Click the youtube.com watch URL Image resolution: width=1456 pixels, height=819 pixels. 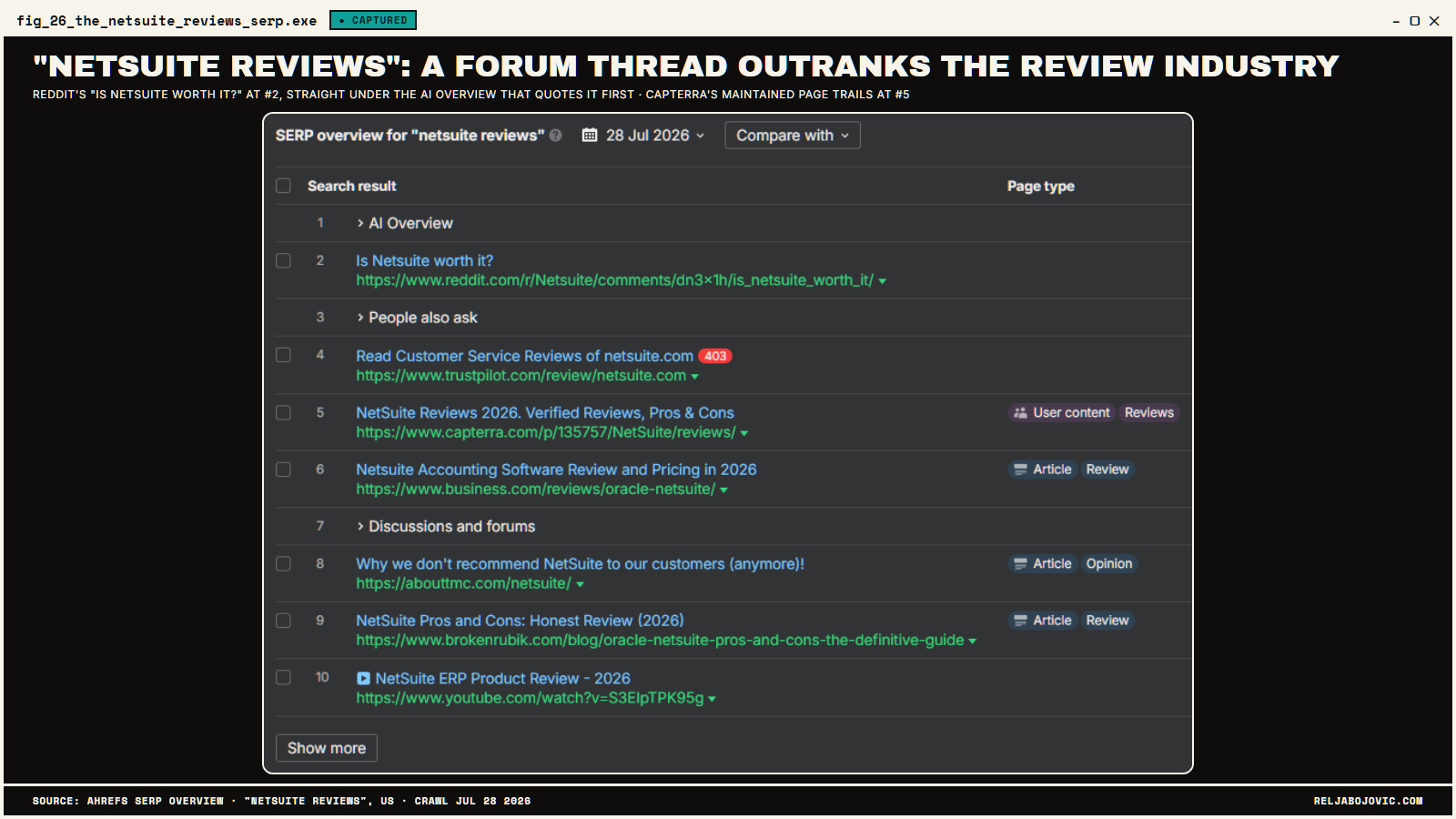coord(530,698)
